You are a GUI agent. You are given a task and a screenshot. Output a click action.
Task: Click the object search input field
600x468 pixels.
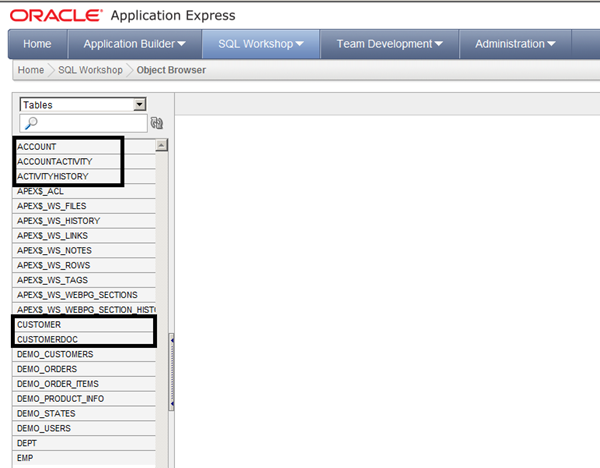(83, 123)
